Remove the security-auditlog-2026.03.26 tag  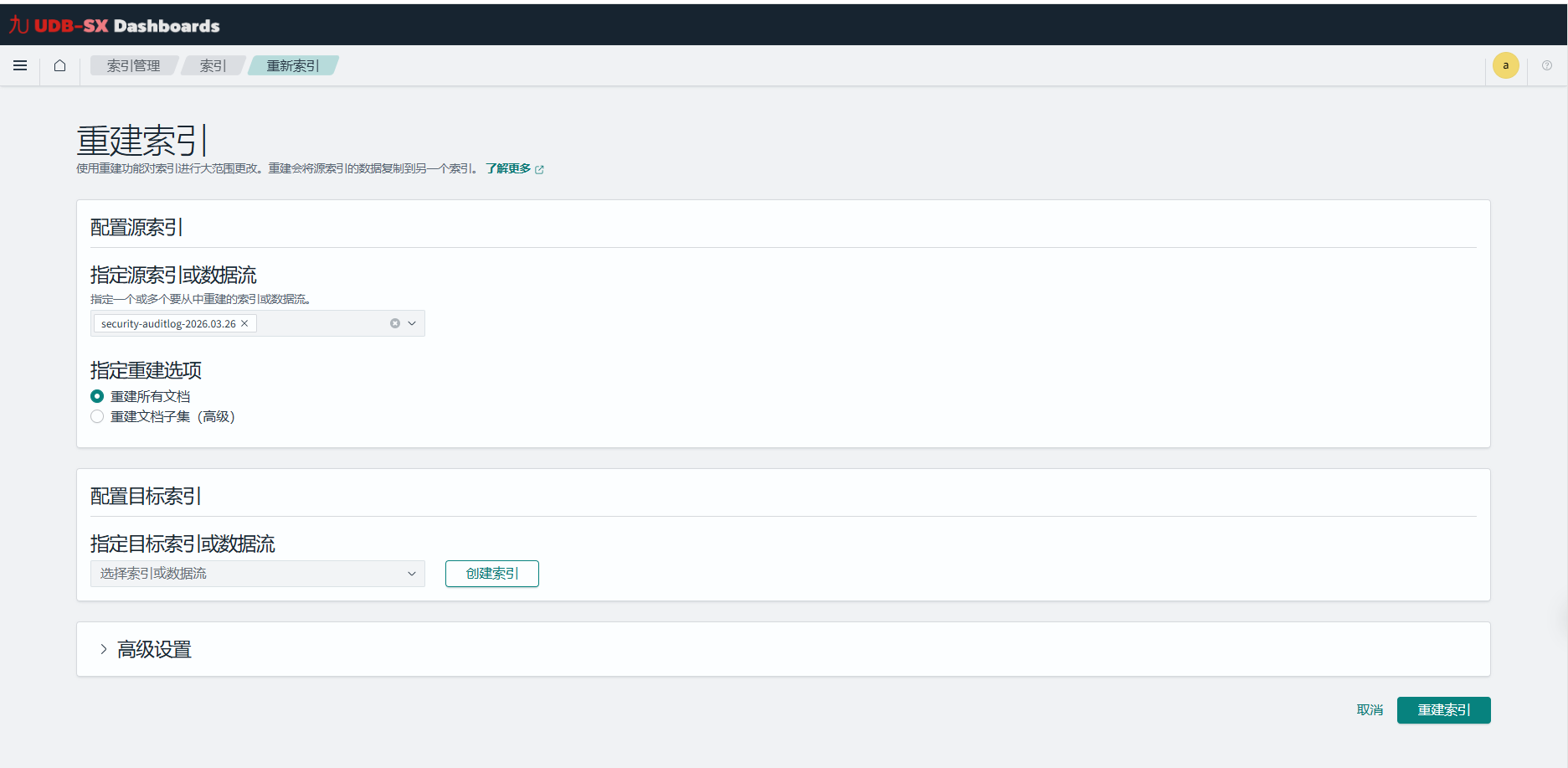tap(244, 323)
